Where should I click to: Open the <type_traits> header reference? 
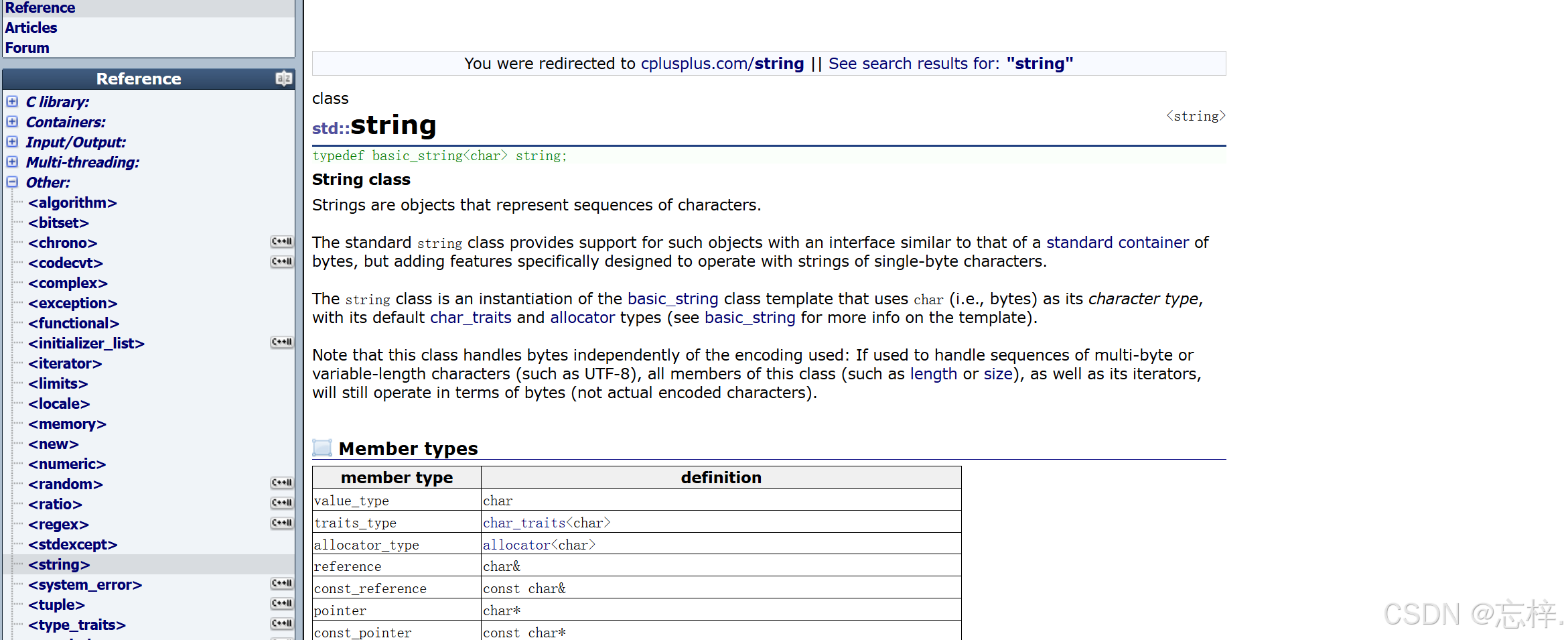coord(77,625)
